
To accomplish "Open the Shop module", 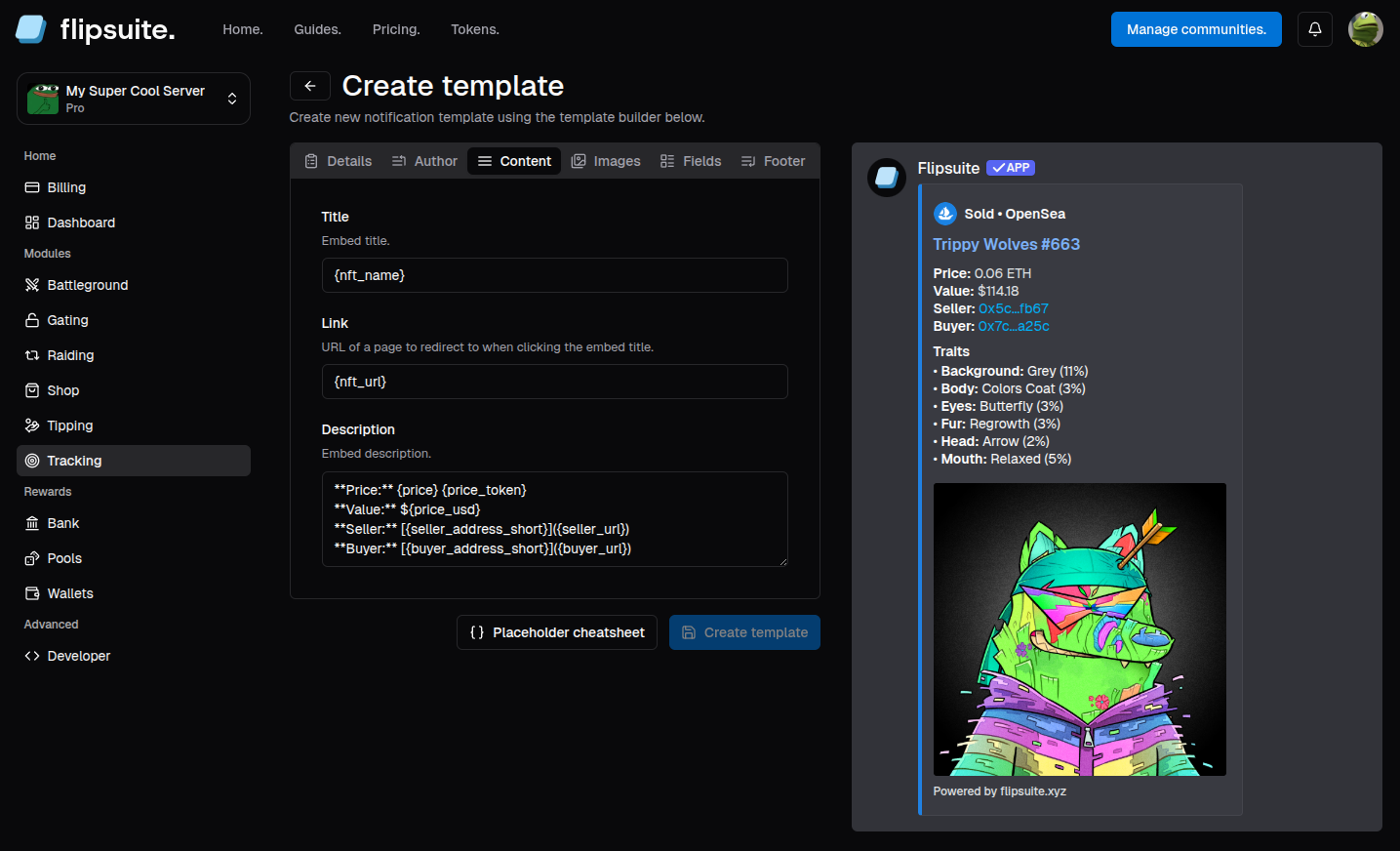I will pyautogui.click(x=134, y=390).
